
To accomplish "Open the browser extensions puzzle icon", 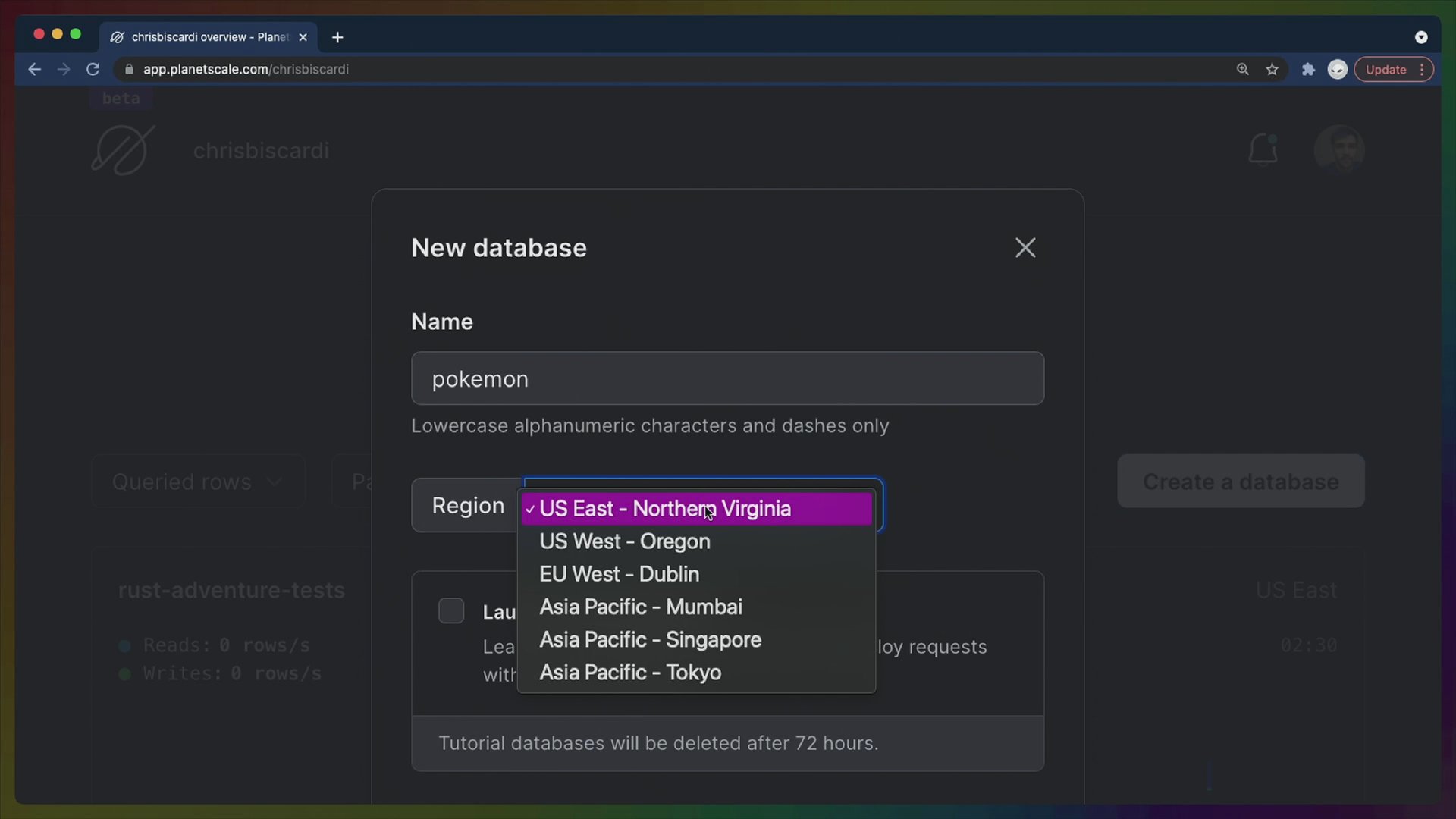I will (x=1308, y=69).
